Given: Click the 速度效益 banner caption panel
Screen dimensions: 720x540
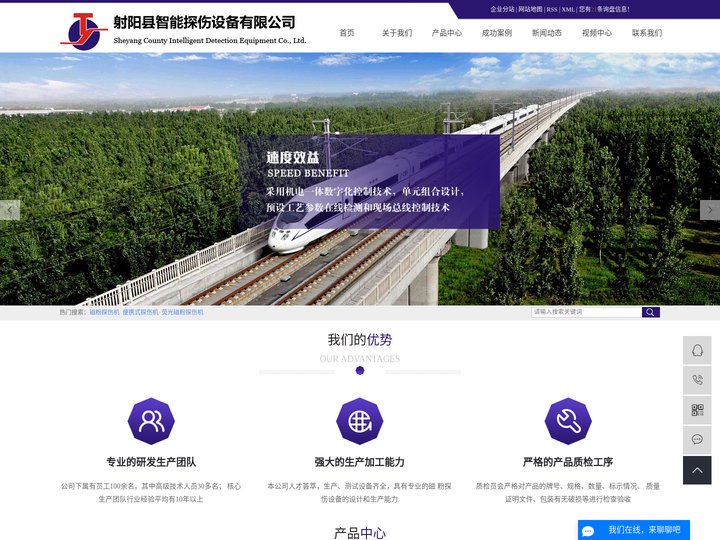Looking at the screenshot, I should click(369, 182).
